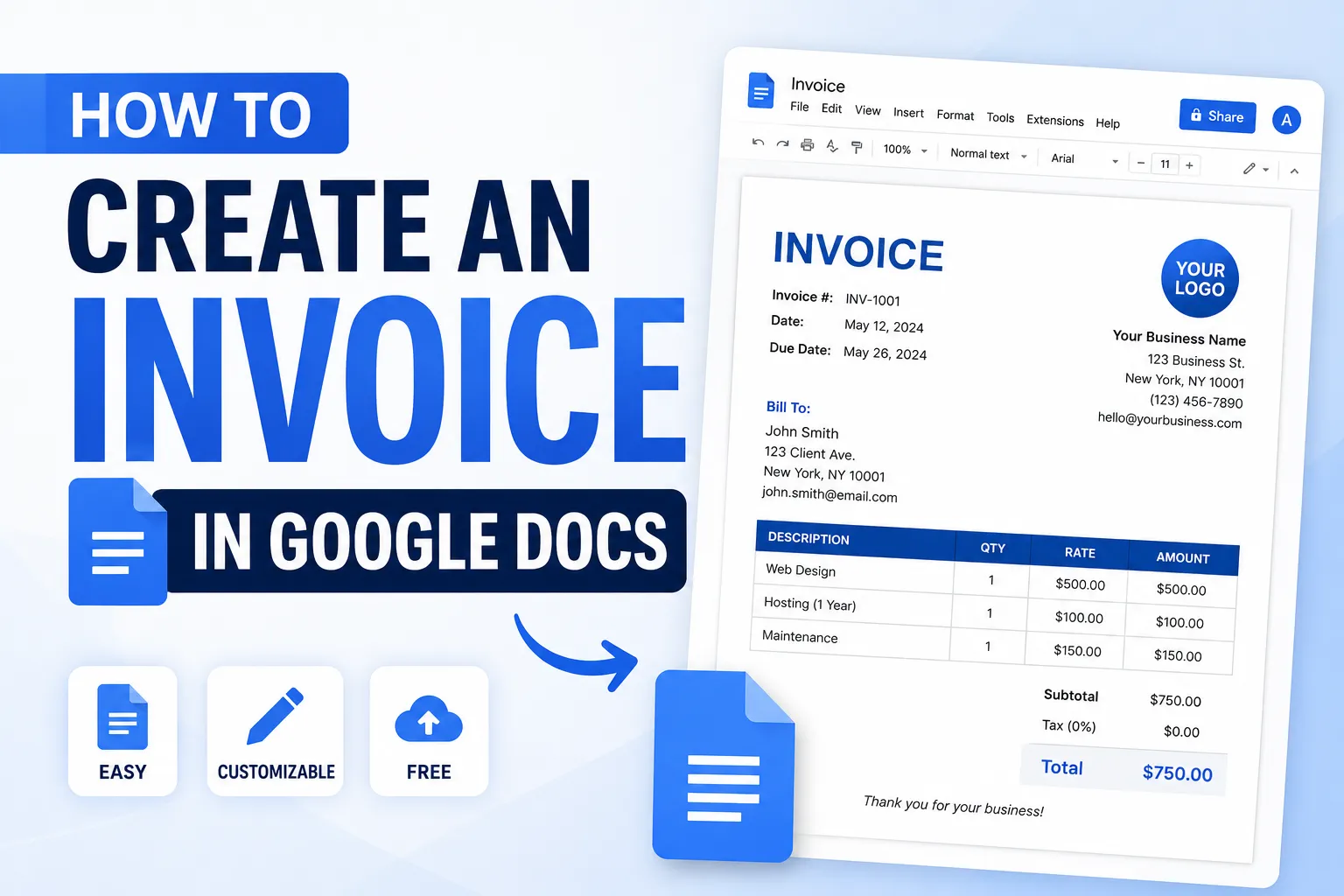Click the $500.00 rate for Web Design
The width and height of the screenshot is (1344, 896).
[x=1080, y=584]
